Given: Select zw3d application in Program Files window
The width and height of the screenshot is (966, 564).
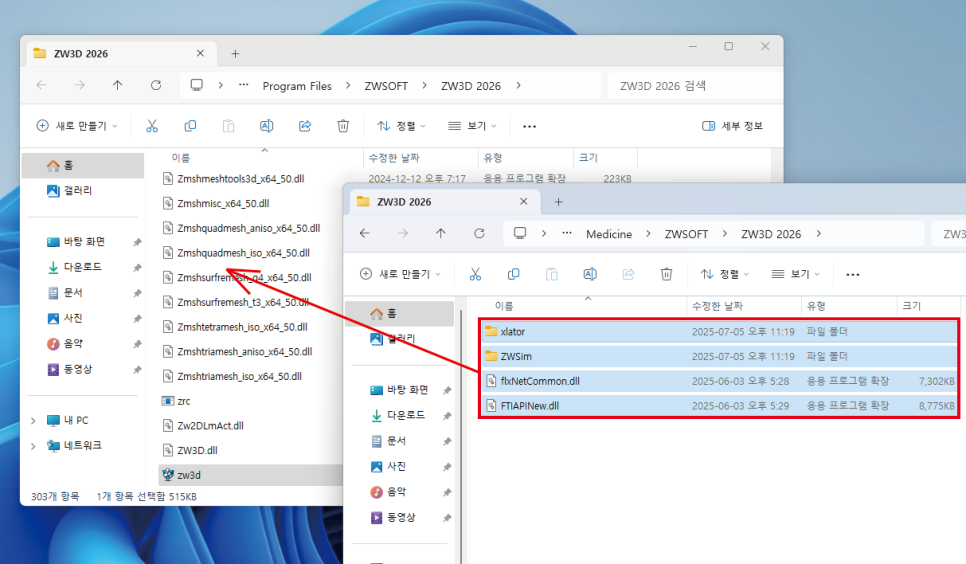Looking at the screenshot, I should click(x=251, y=475).
